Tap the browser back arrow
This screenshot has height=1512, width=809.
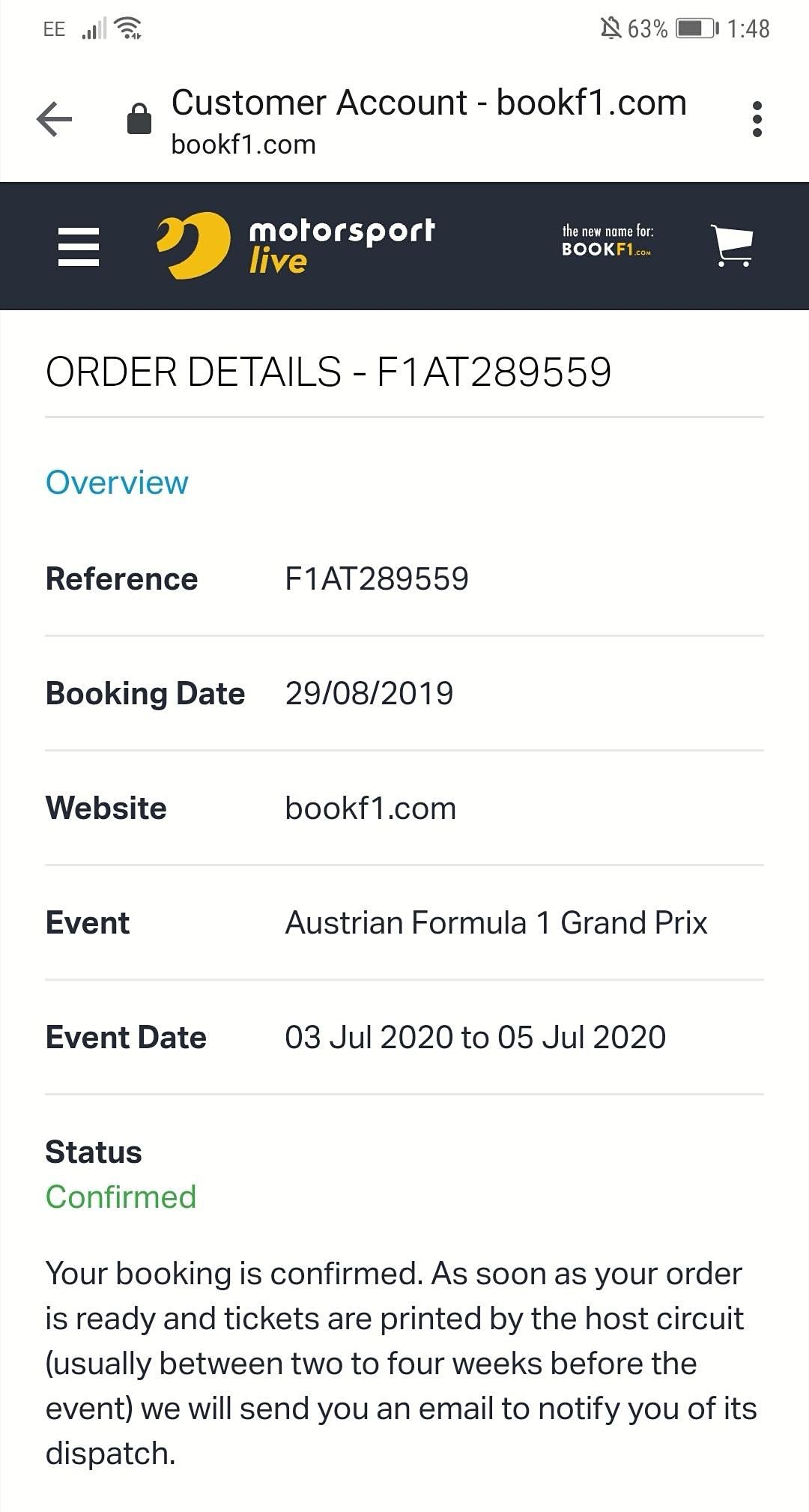(x=55, y=119)
